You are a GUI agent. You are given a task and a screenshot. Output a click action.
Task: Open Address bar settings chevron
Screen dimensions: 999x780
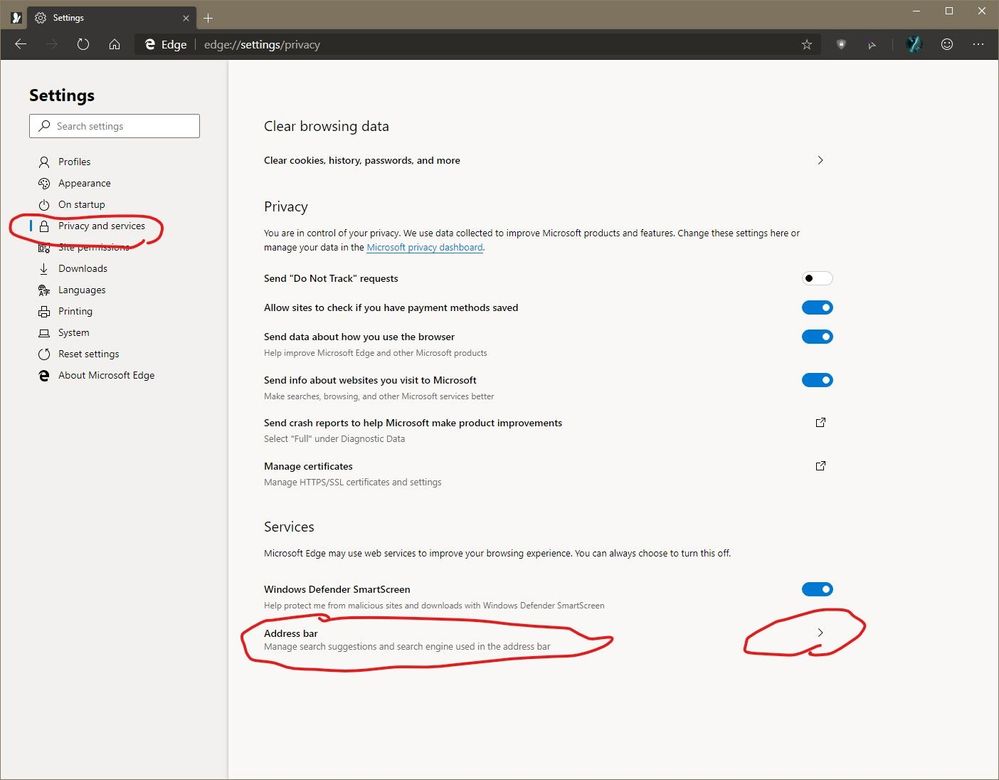[x=821, y=633]
